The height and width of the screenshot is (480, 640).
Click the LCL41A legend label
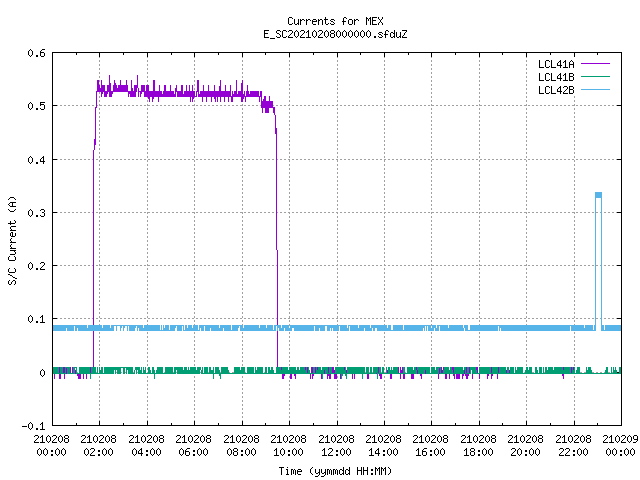pos(556,64)
